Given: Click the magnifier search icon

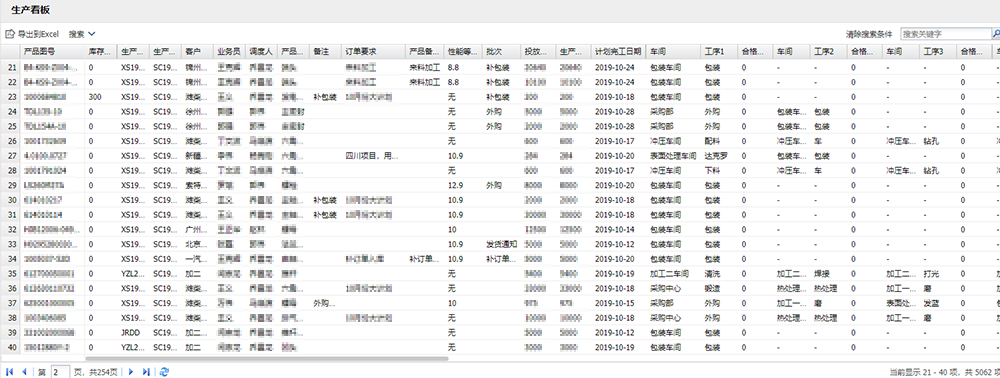Looking at the screenshot, I should coord(996,34).
